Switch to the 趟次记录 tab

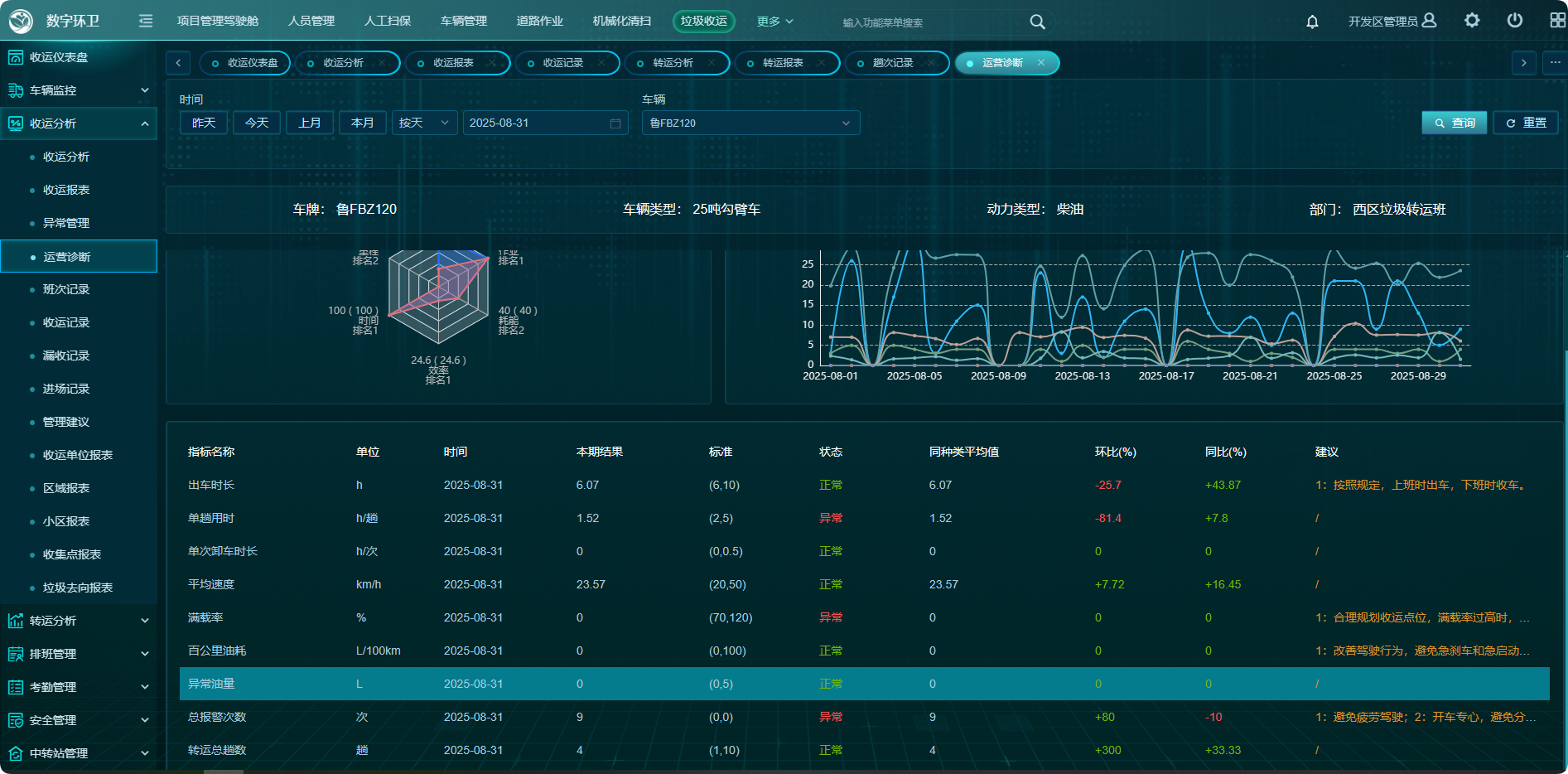892,63
